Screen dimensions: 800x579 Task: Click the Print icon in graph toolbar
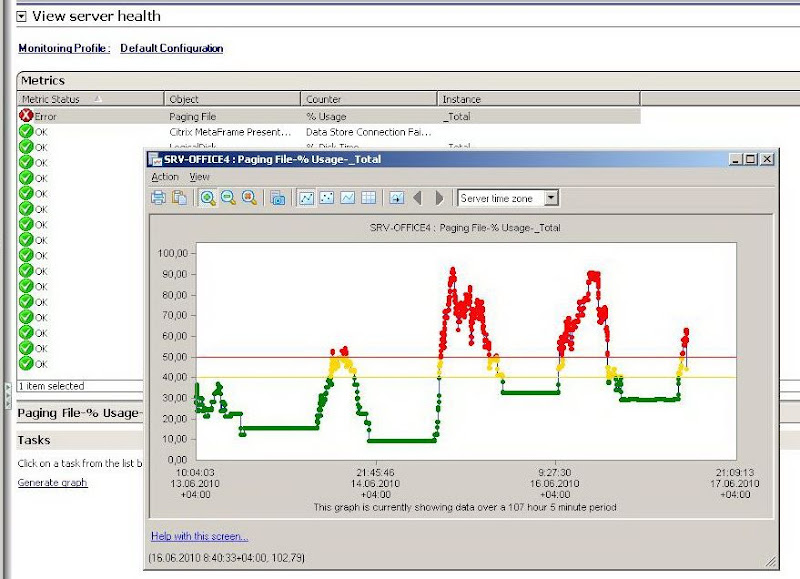tap(159, 198)
